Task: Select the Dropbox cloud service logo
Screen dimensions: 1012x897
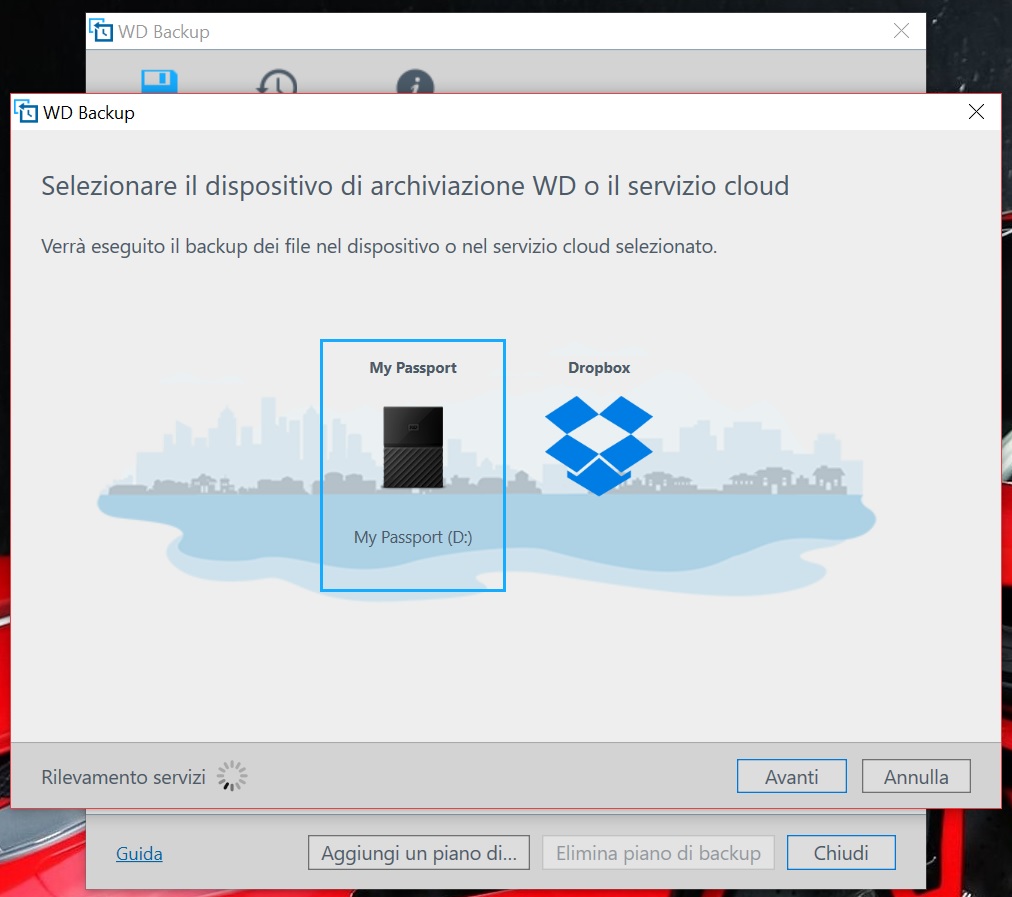Action: [x=599, y=446]
